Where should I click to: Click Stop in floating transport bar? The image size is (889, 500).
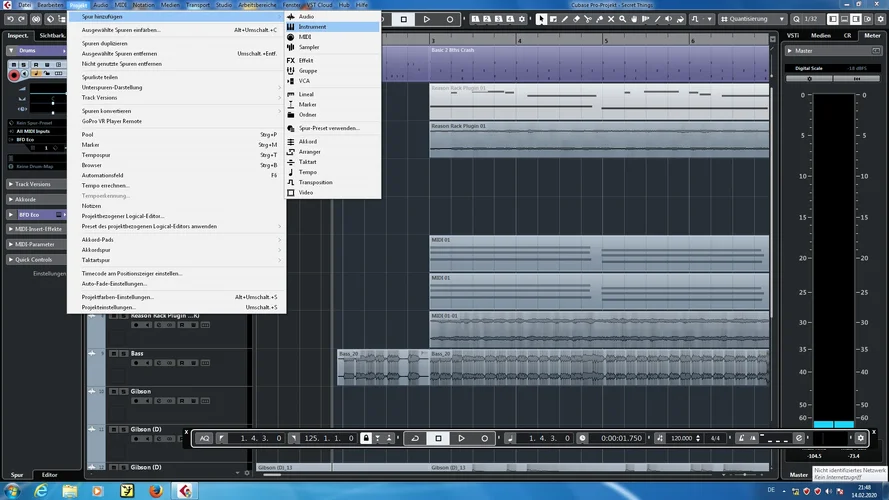438,438
